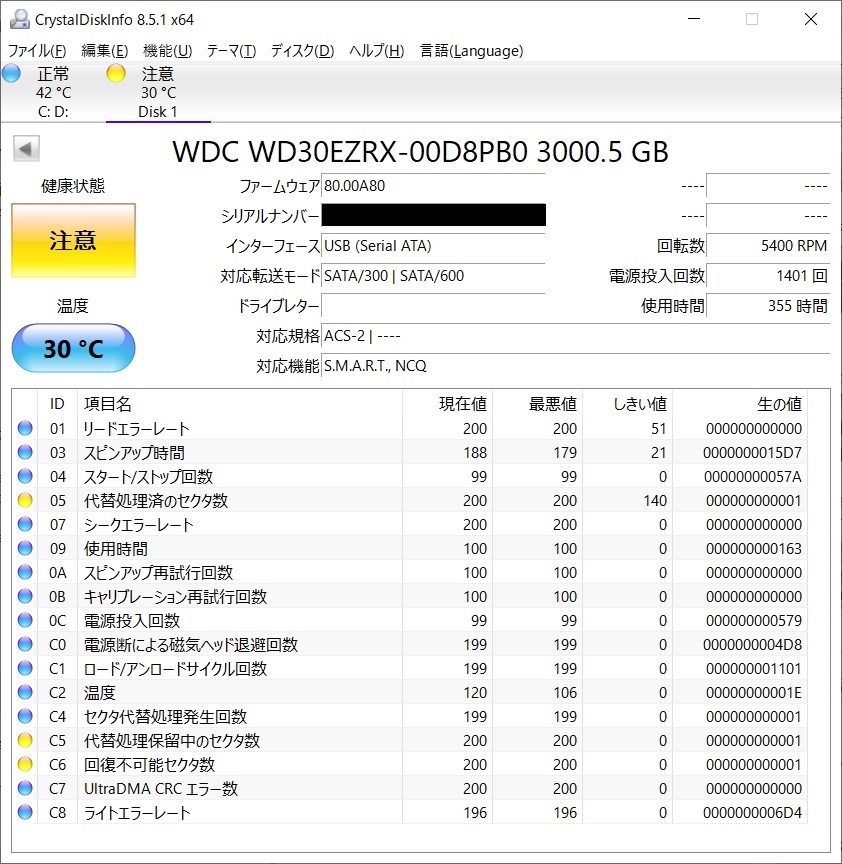The height and width of the screenshot is (864, 842).
Task: Click the blue status dot for ID C2
Action: tap(25, 692)
